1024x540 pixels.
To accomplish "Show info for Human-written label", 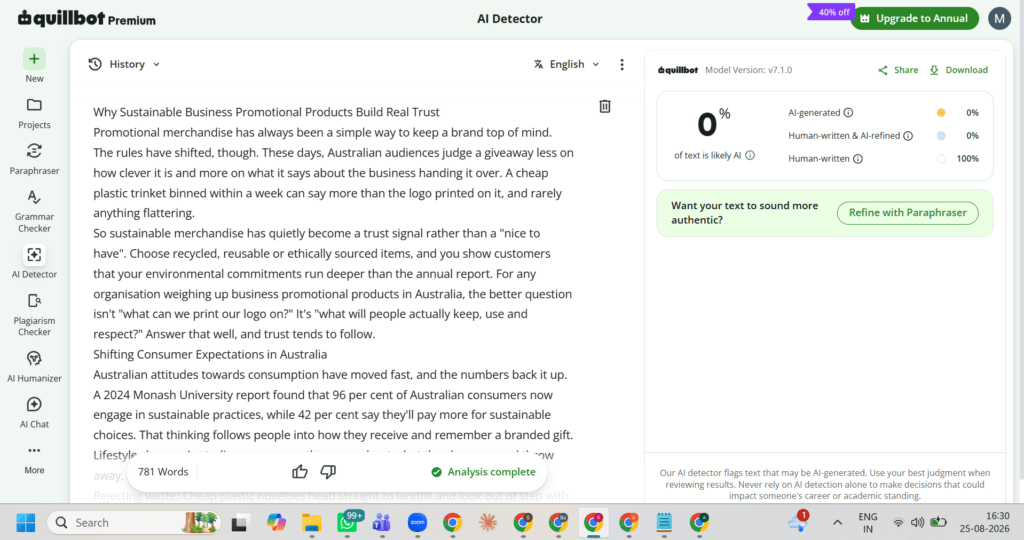I will point(858,159).
